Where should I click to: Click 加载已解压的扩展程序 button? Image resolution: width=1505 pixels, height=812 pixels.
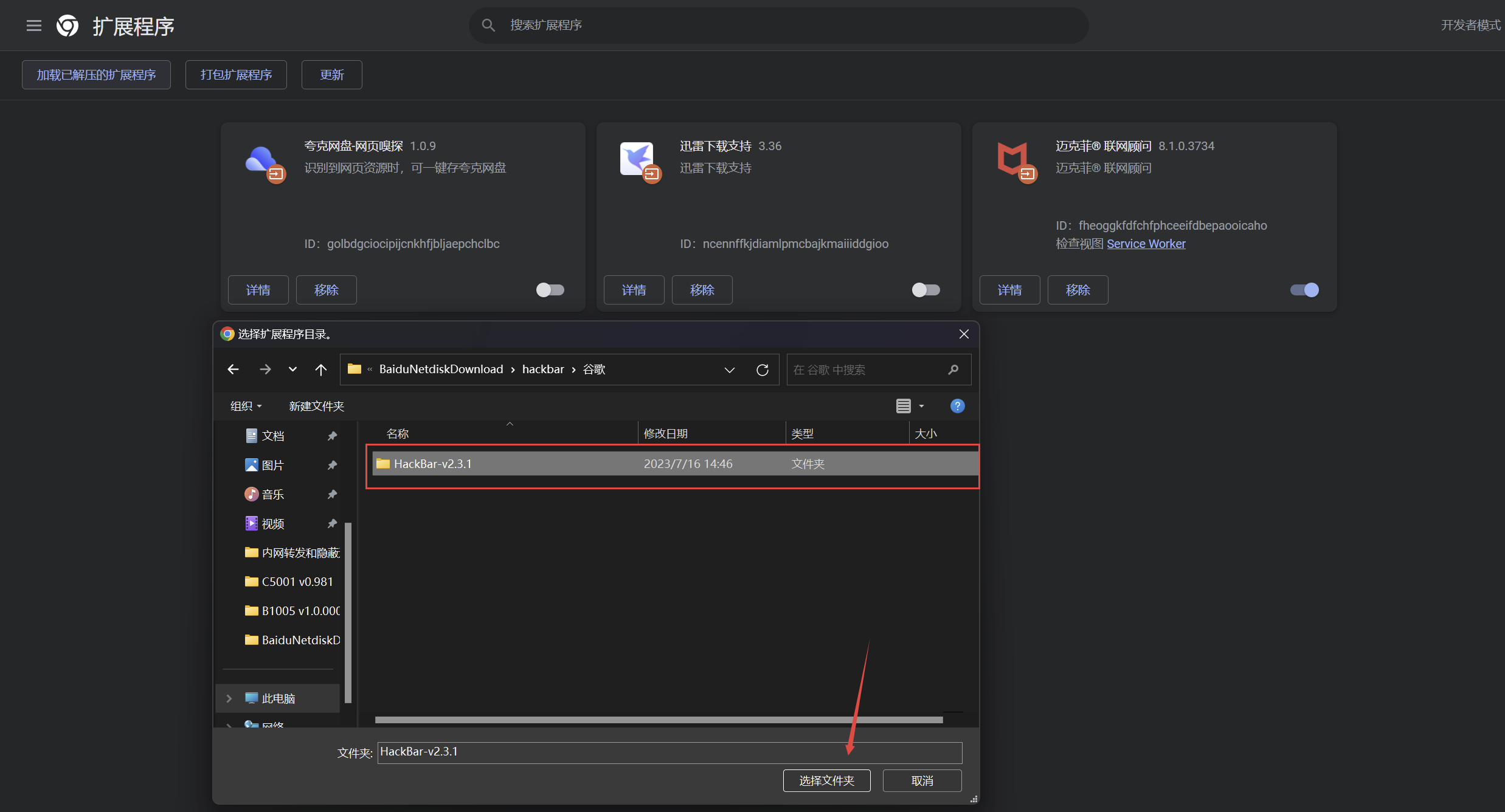coord(96,75)
